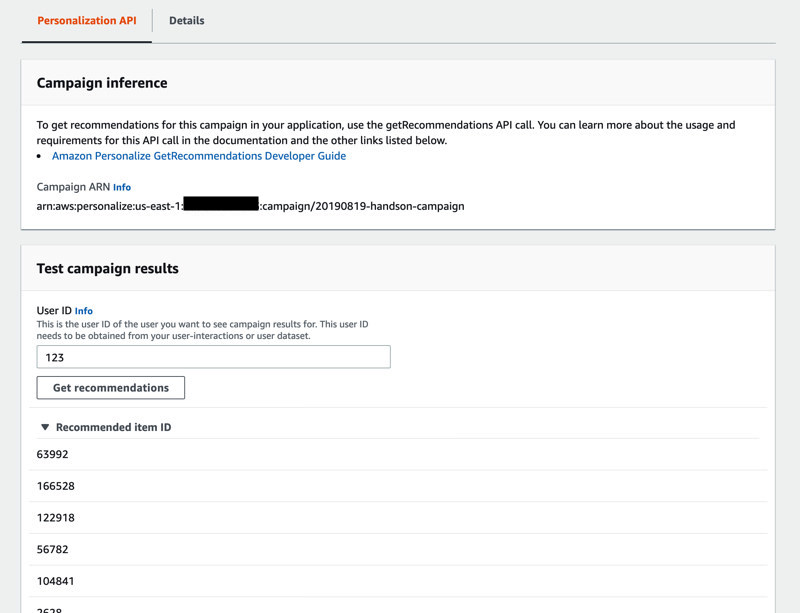Viewport: 800px width, 613px height.
Task: Select the Personalization API tab
Action: pyautogui.click(x=86, y=20)
